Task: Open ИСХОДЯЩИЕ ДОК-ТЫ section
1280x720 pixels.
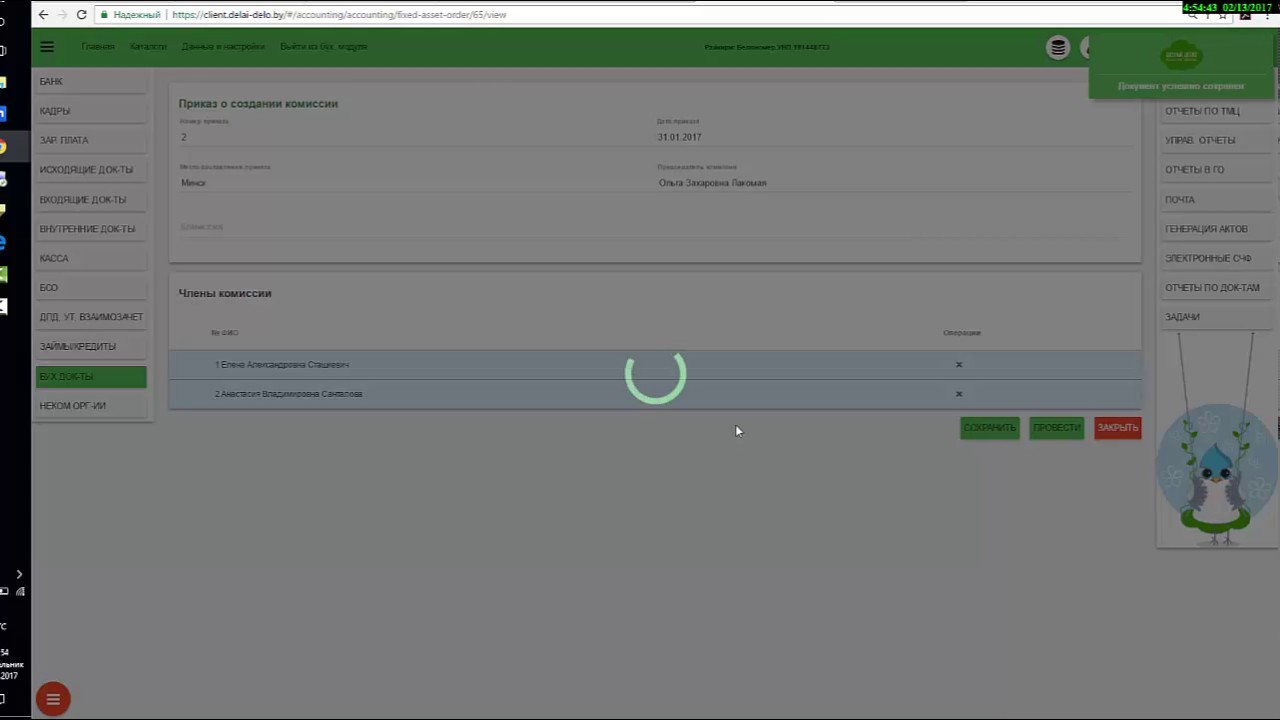Action: (x=91, y=169)
